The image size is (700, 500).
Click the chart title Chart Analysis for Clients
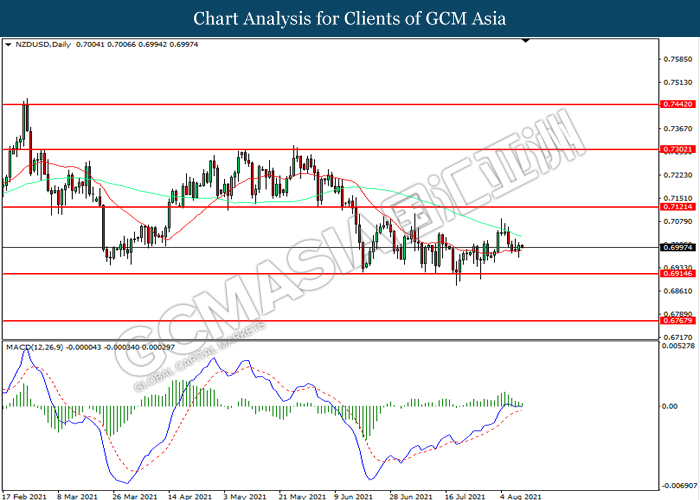pyautogui.click(x=349, y=19)
